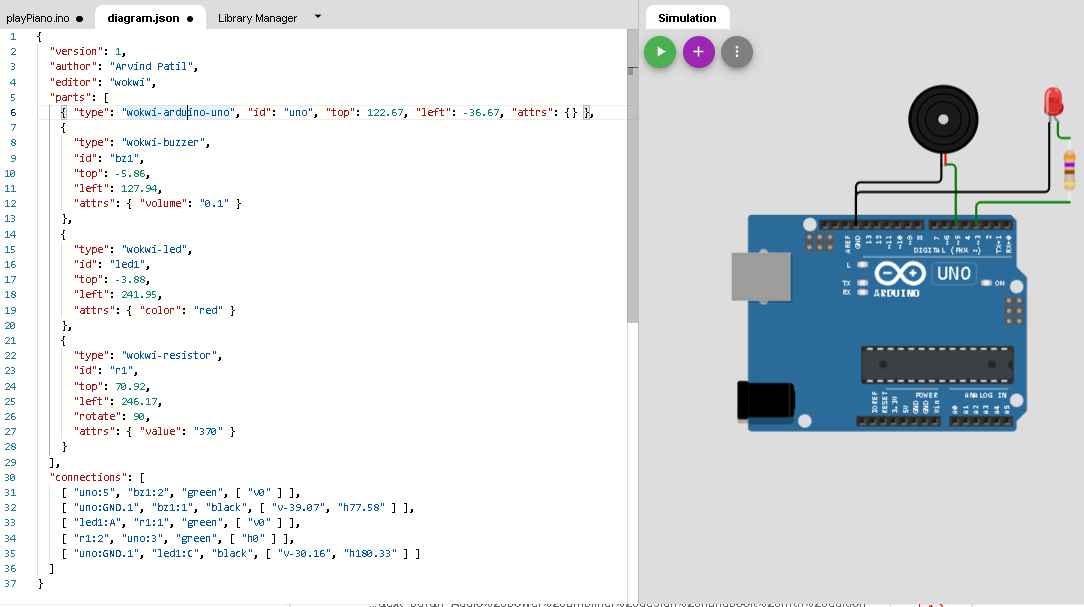
Task: Add a new part with the purple plus button
Action: (698, 52)
